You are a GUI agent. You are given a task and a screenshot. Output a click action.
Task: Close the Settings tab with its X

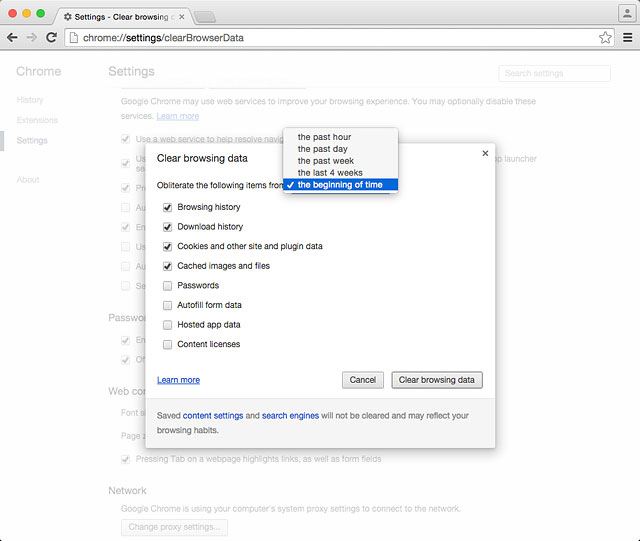point(182,17)
